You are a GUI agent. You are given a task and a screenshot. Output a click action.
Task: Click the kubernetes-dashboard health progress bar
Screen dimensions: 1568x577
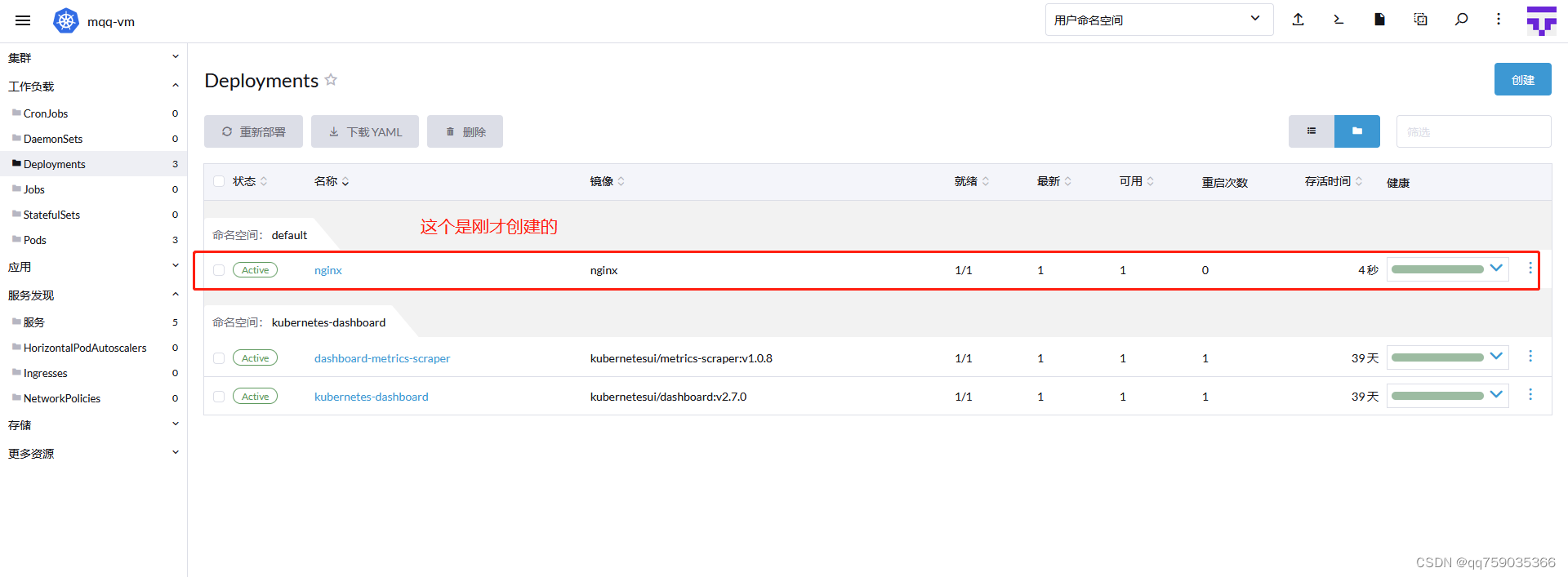click(x=1437, y=396)
